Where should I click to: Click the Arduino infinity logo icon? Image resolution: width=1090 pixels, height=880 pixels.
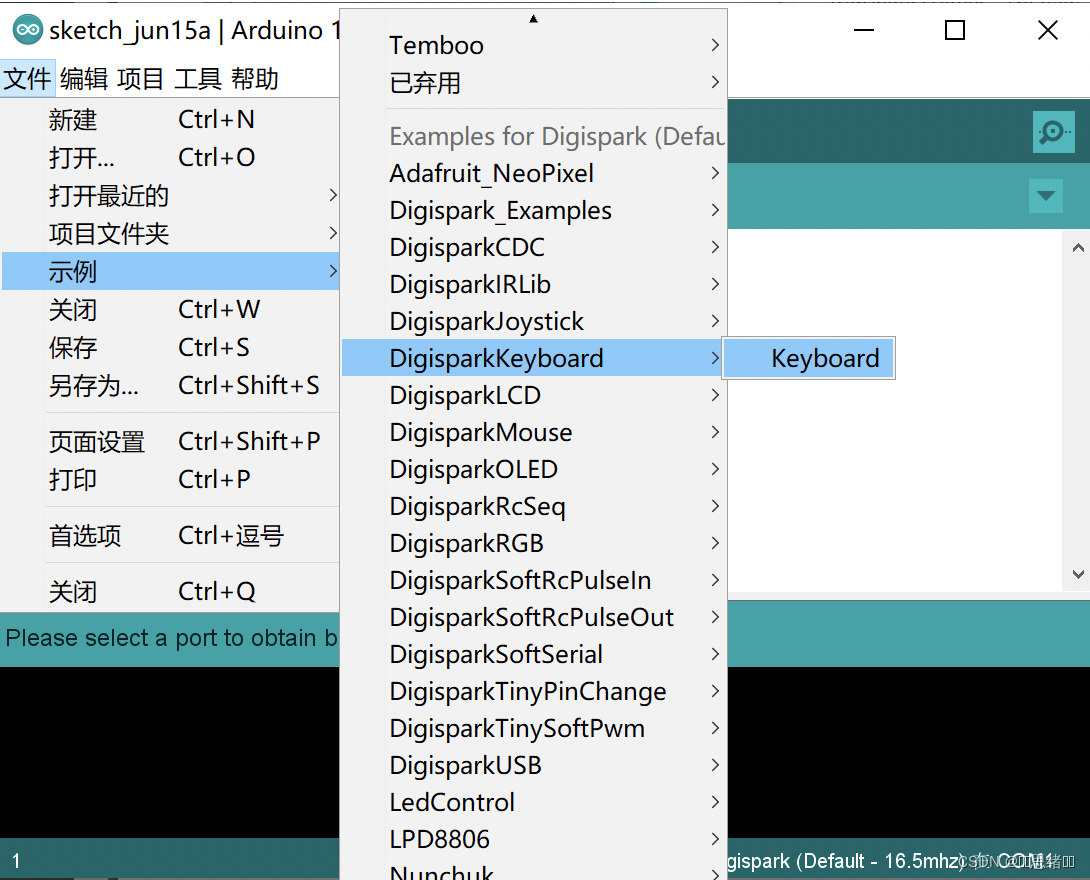coord(28,30)
